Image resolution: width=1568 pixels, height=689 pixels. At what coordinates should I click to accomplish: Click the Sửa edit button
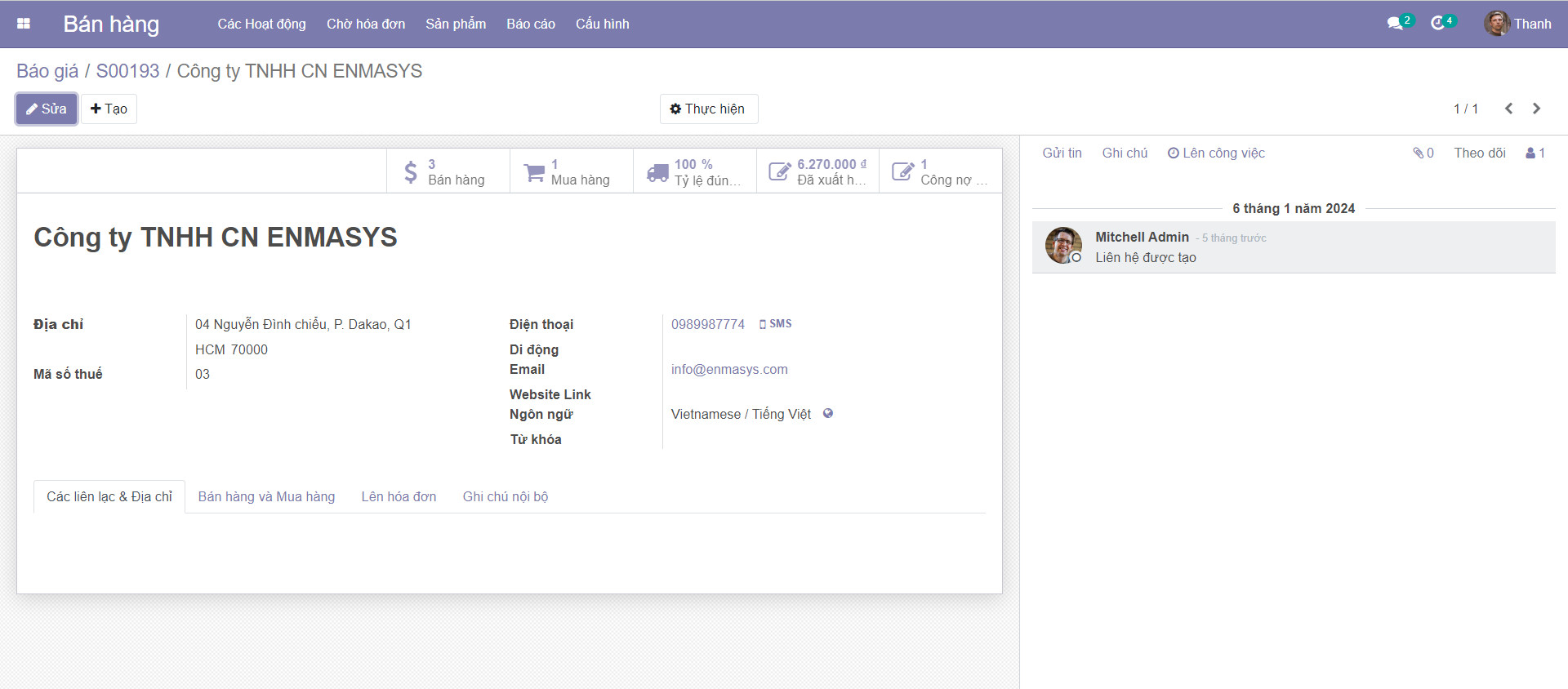click(47, 109)
